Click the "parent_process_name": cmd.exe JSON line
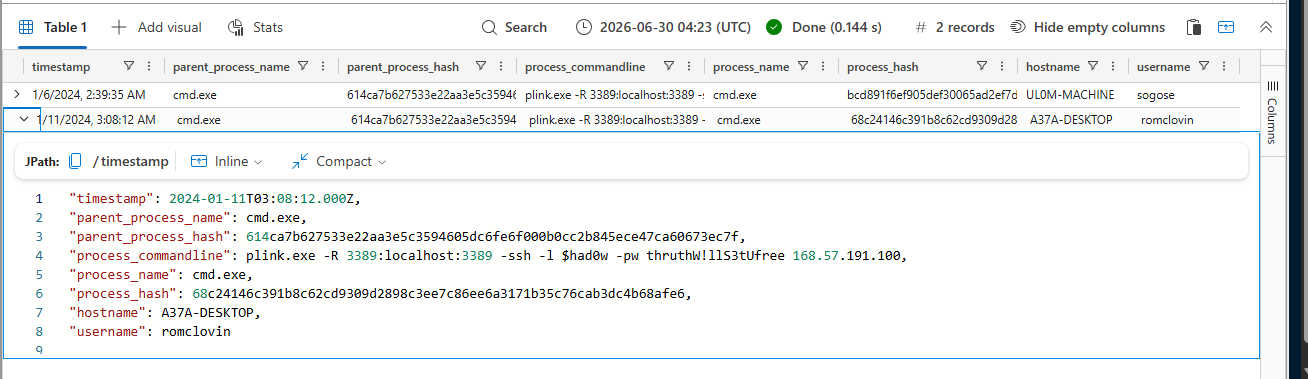Viewport: 1308px width, 379px height. [187, 217]
